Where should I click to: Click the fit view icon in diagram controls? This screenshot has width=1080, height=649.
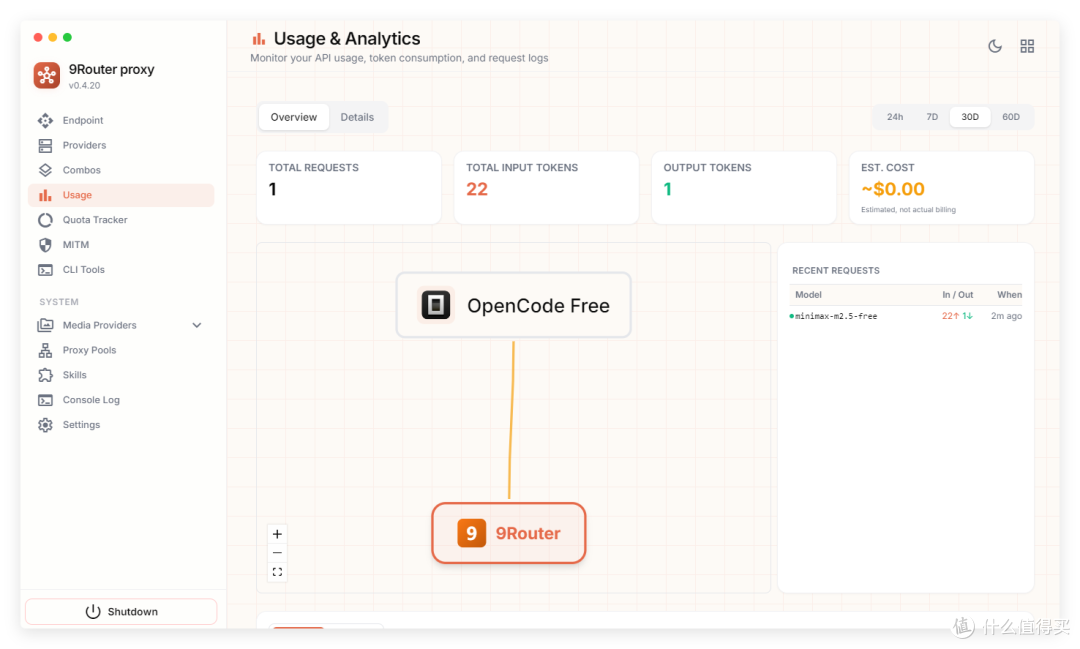(277, 572)
